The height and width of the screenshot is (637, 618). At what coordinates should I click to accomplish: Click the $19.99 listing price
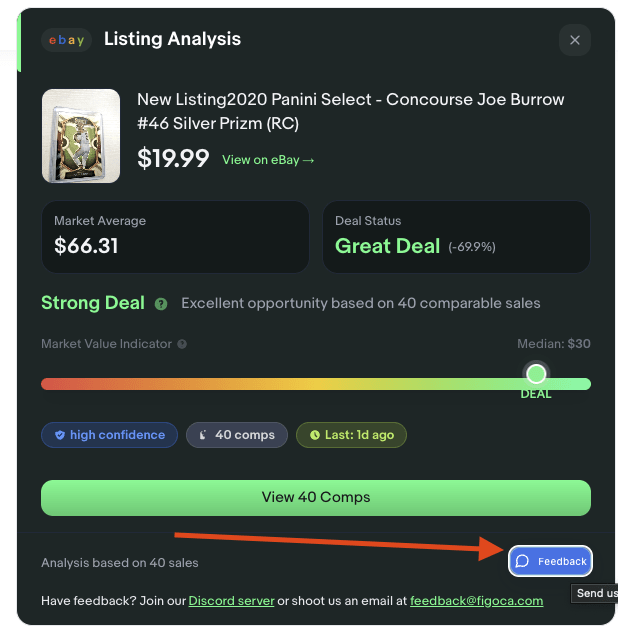173,159
